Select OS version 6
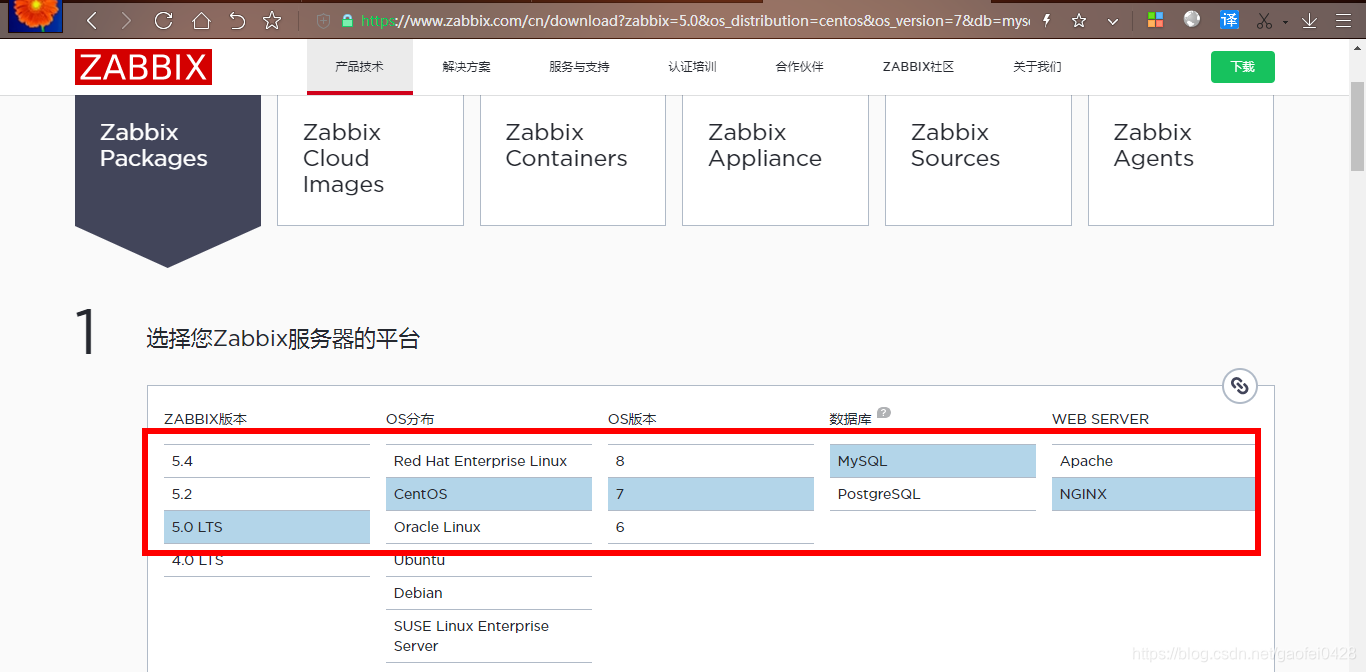Screen dimensions: 1366x672 (711, 527)
